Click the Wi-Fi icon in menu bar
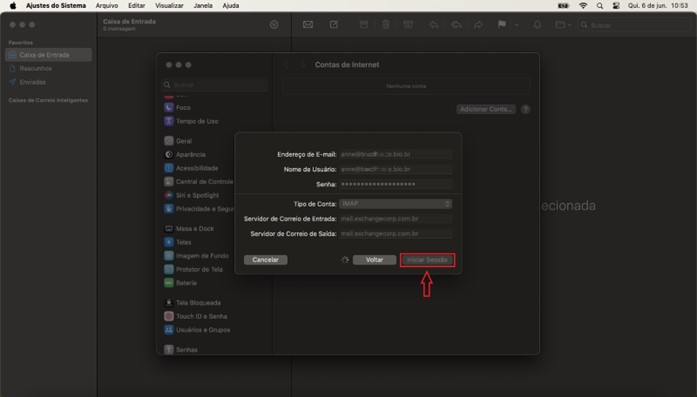The image size is (697, 397). (x=583, y=6)
